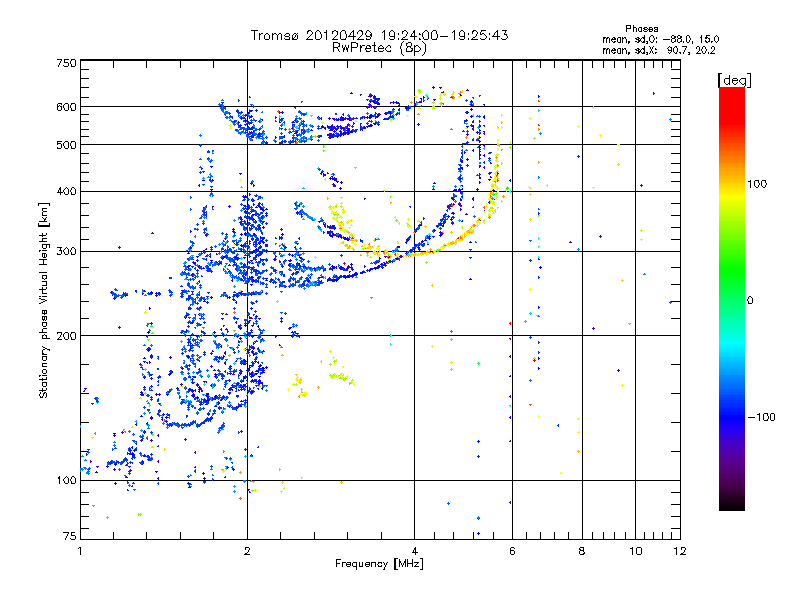This screenshot has height=600, width=800.
Task: Click the y-axis tick label '750'
Action: click(66, 63)
